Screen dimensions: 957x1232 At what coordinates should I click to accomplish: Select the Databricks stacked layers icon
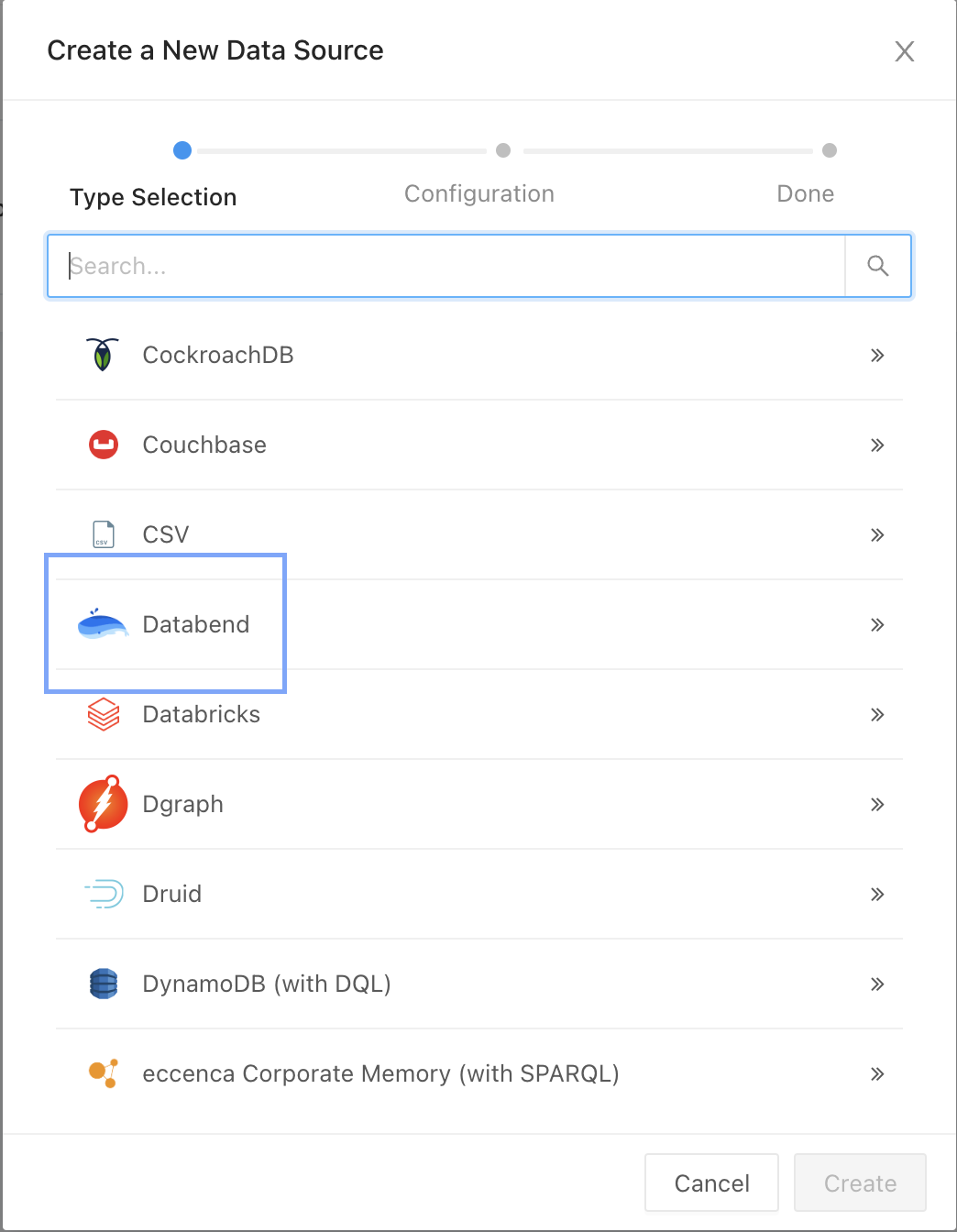(x=104, y=714)
